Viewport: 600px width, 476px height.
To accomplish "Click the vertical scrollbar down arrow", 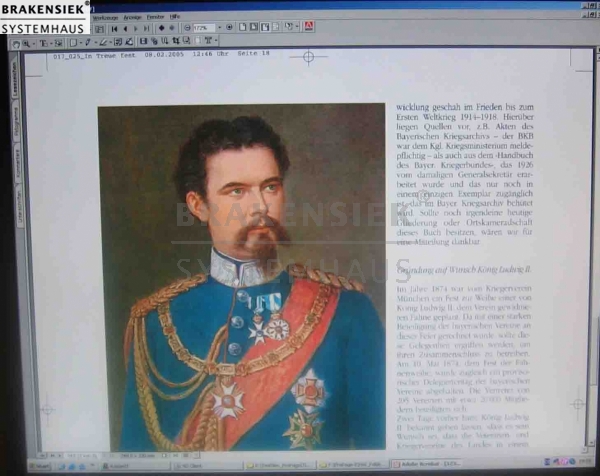I will click(x=591, y=443).
